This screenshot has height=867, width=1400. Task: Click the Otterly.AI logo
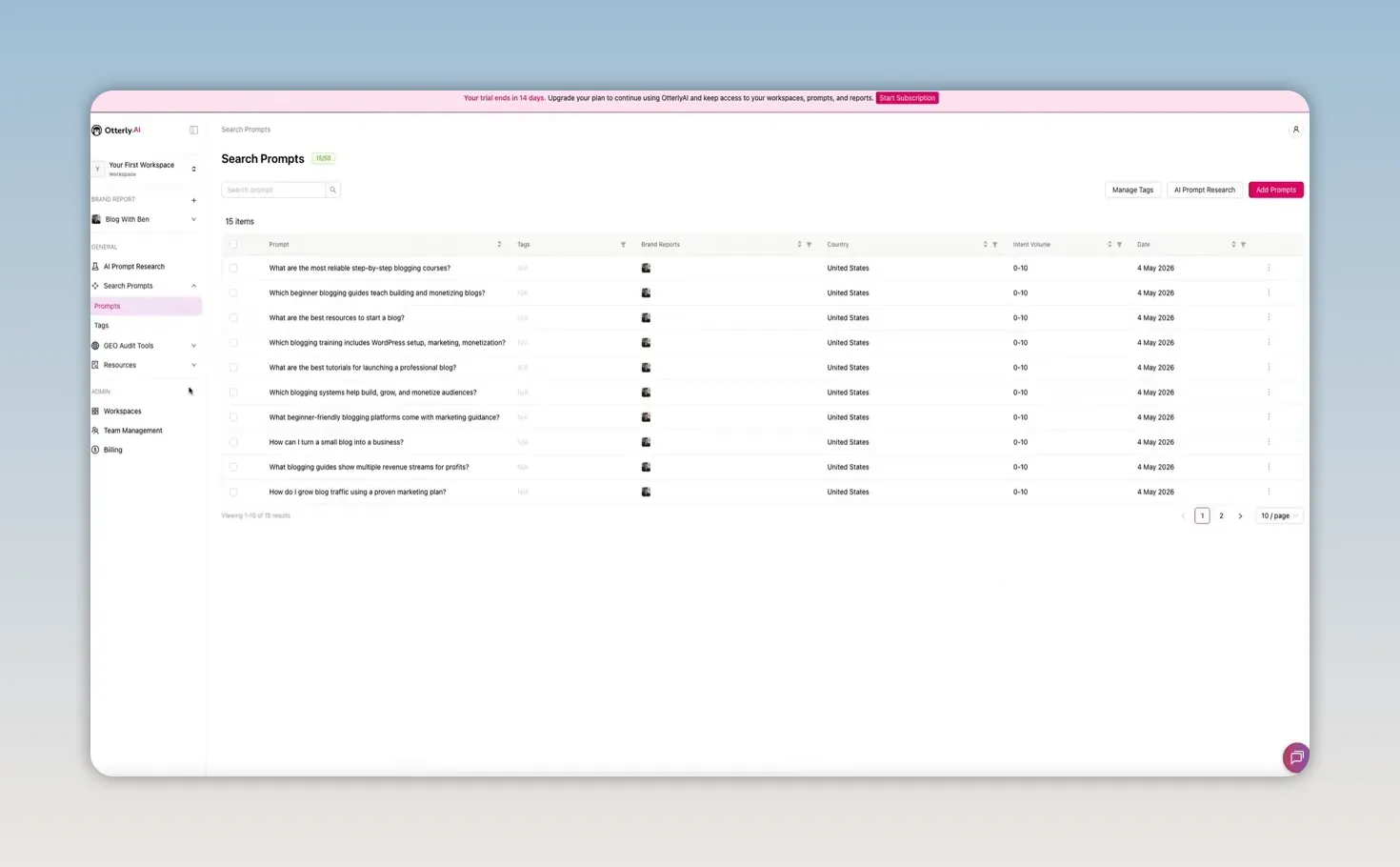tap(116, 131)
